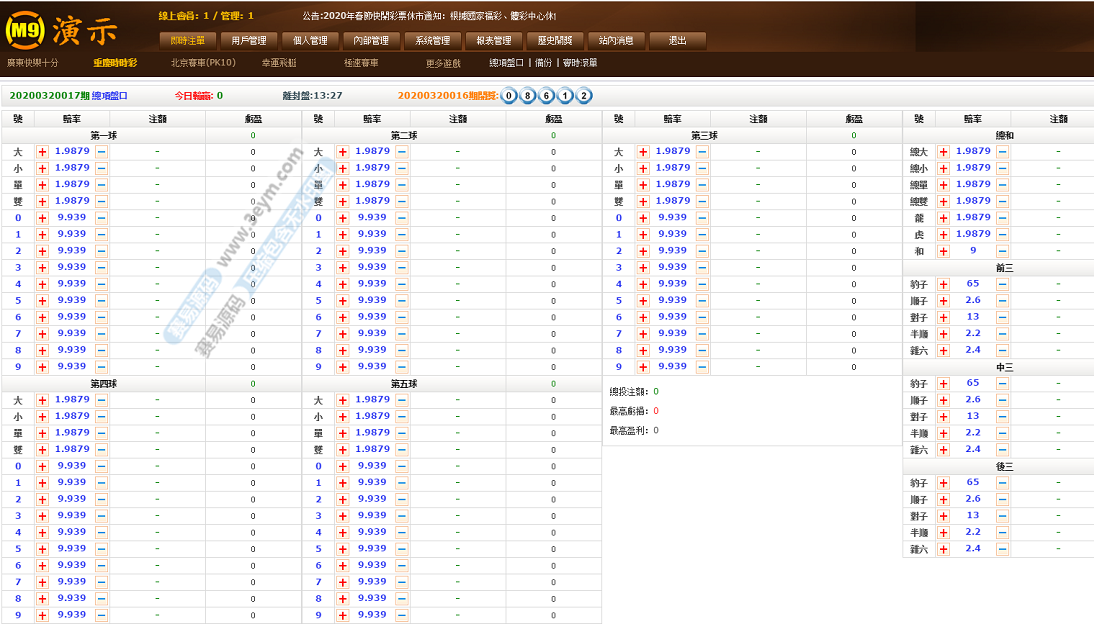The image size is (1094, 627).
Task: Decrease odds for 龍 in 總和 section
Action: pos(1002,218)
